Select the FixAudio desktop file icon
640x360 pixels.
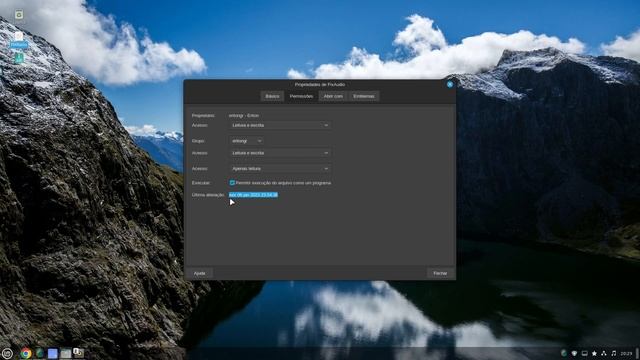coord(19,40)
